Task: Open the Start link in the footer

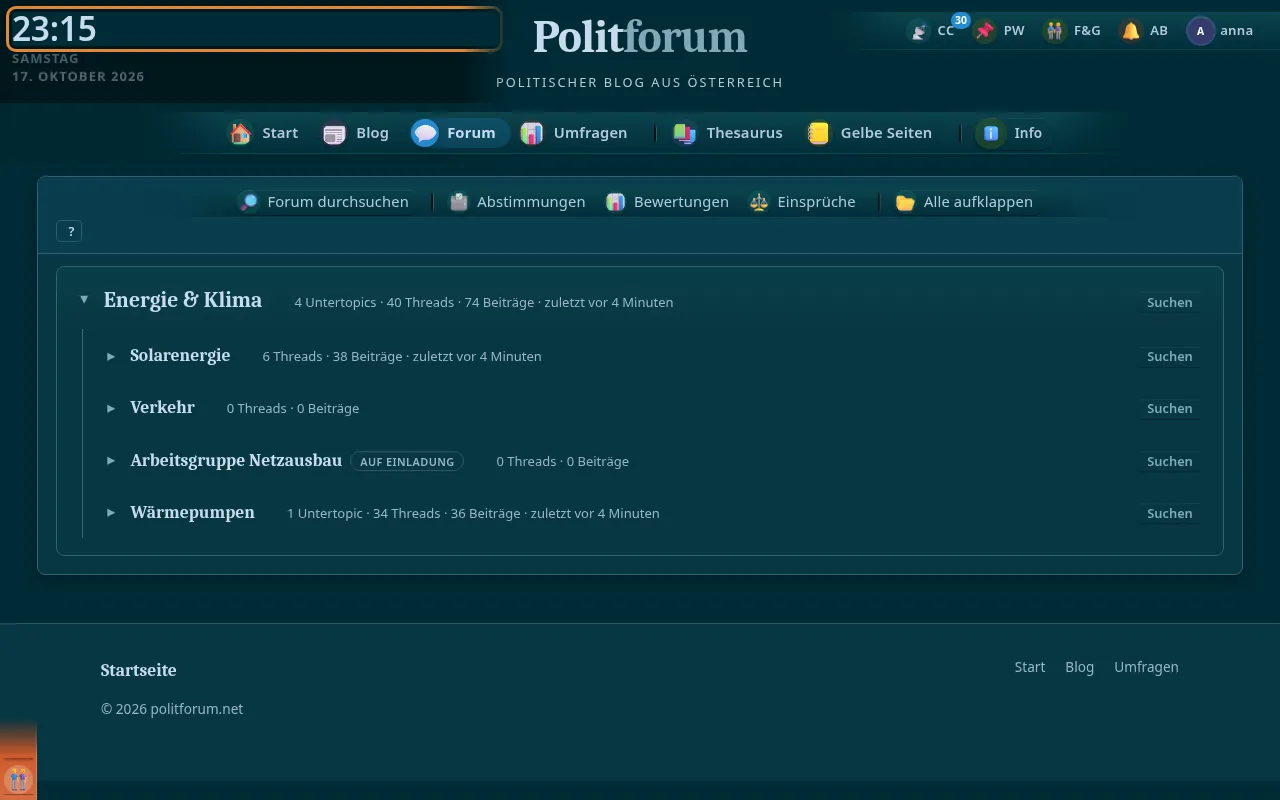Action: pyautogui.click(x=1029, y=667)
